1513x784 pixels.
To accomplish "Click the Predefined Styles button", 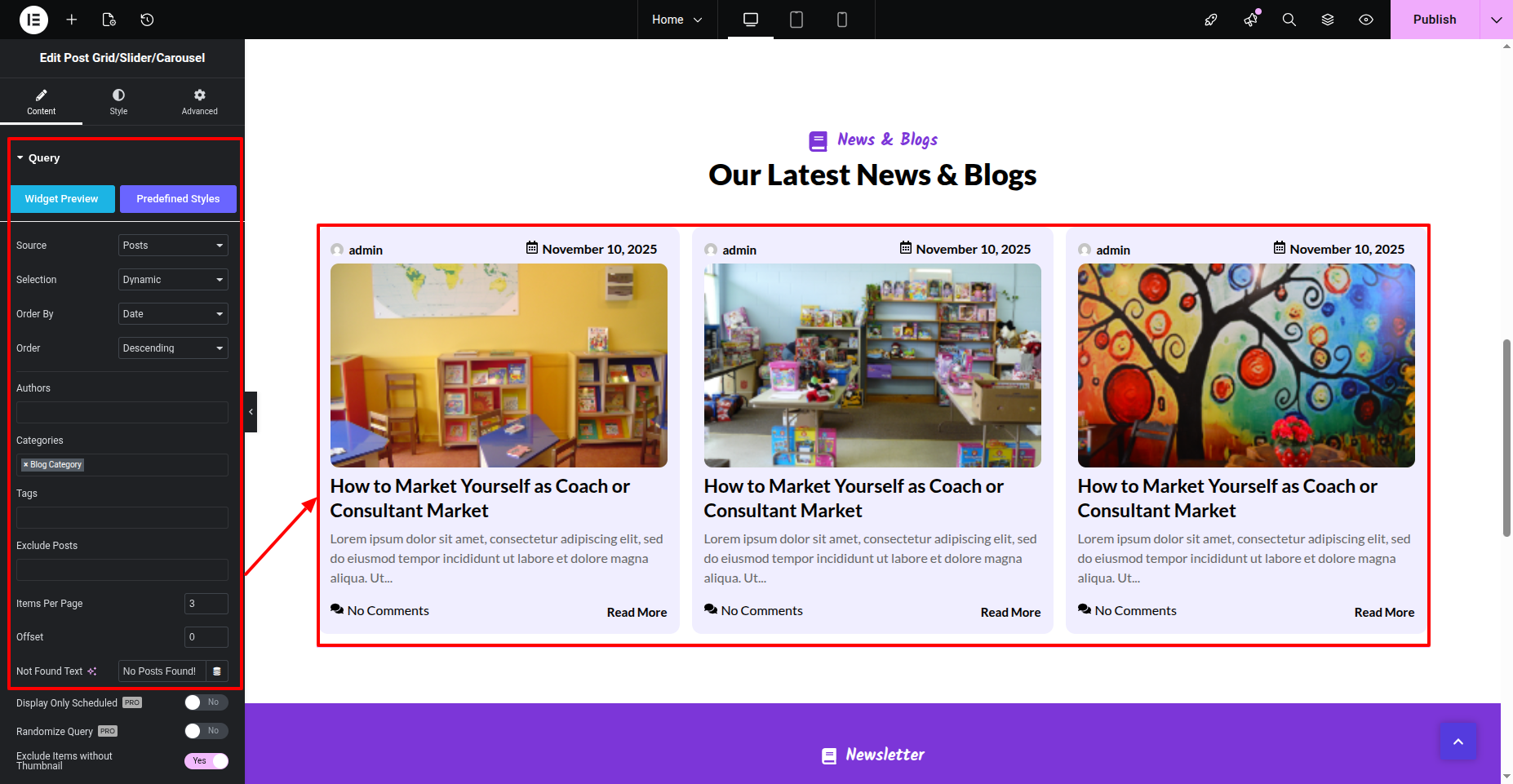I will [x=178, y=199].
